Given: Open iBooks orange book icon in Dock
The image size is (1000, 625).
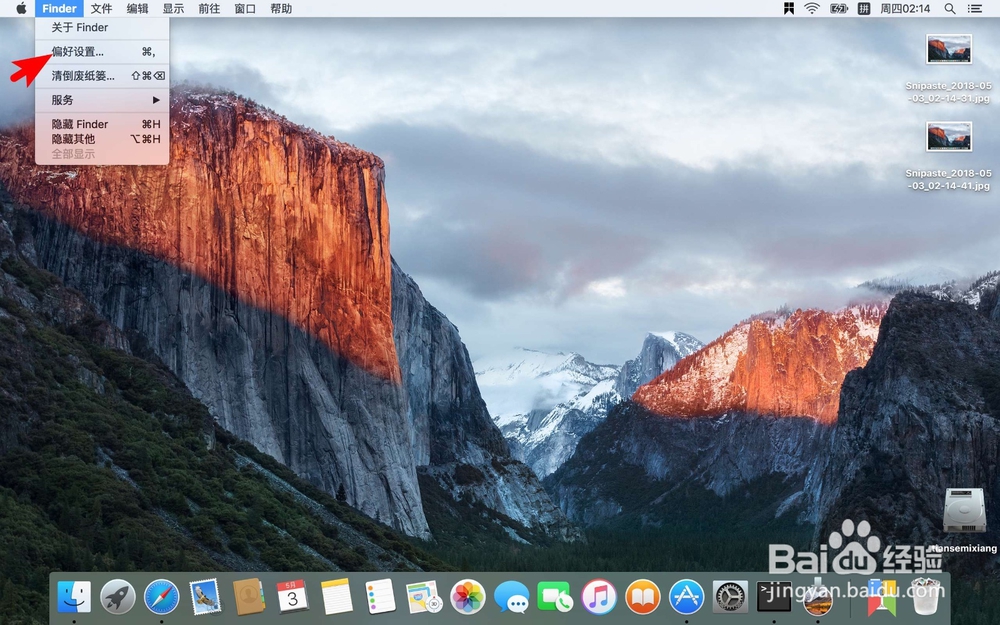Looking at the screenshot, I should 643,597.
